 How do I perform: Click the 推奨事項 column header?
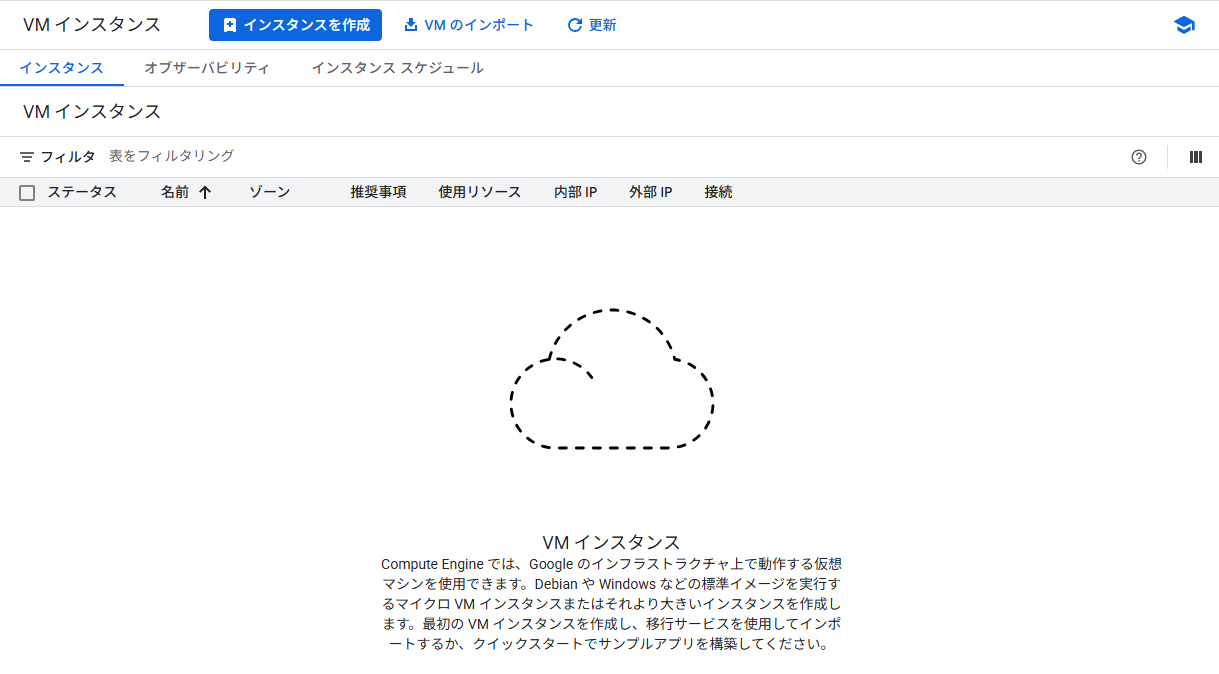[378, 192]
